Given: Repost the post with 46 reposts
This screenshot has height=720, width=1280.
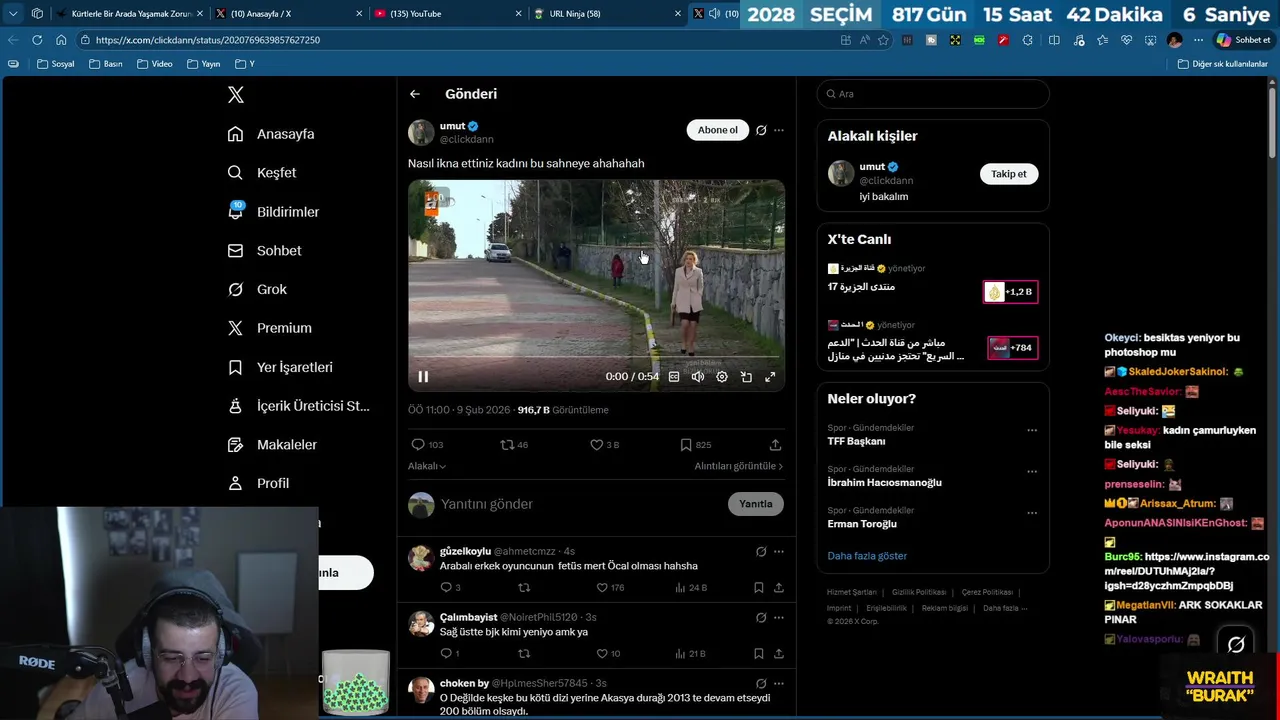Looking at the screenshot, I should (514, 445).
